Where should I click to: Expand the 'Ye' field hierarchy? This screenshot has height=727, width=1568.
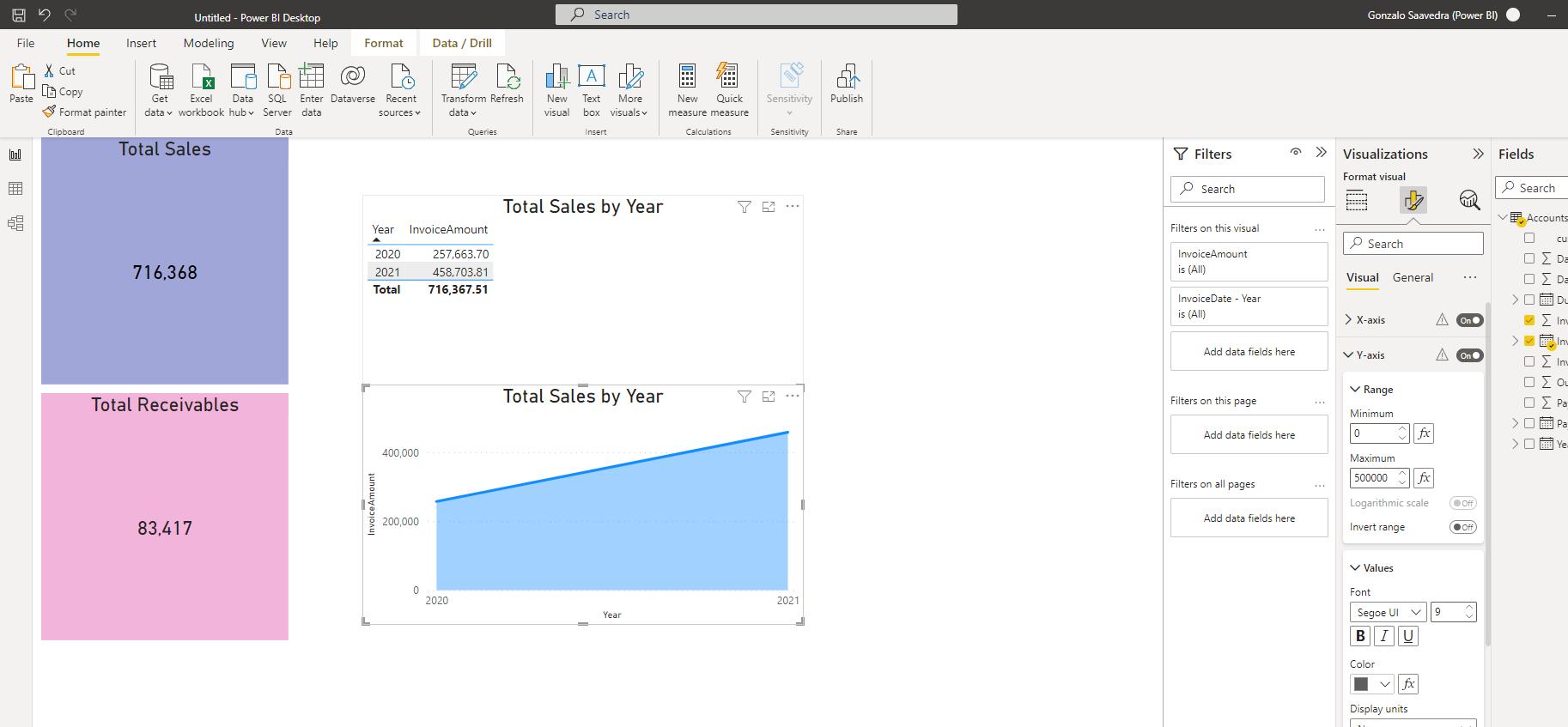click(x=1516, y=444)
